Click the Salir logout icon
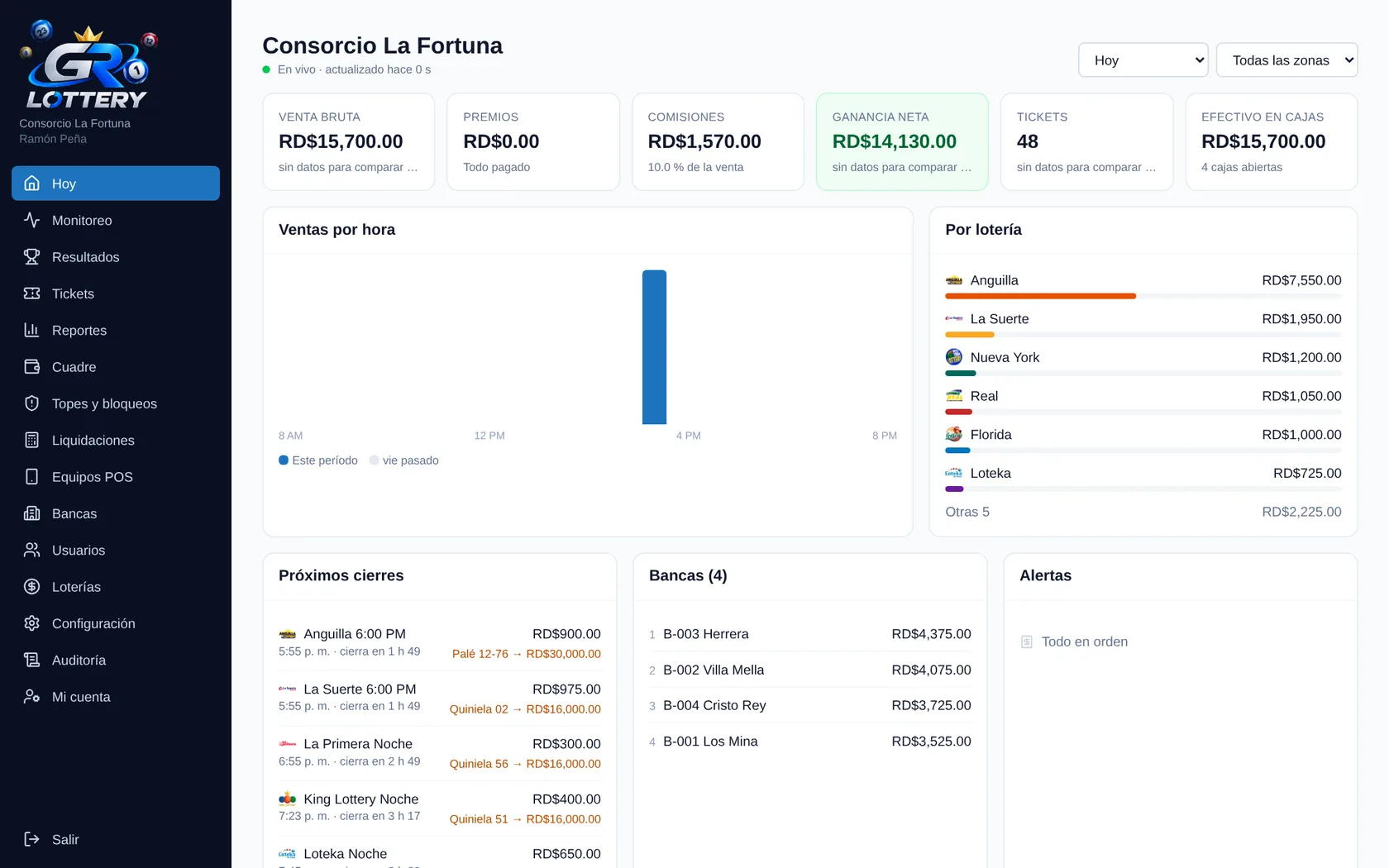This screenshot has width=1389, height=868. tap(31, 839)
